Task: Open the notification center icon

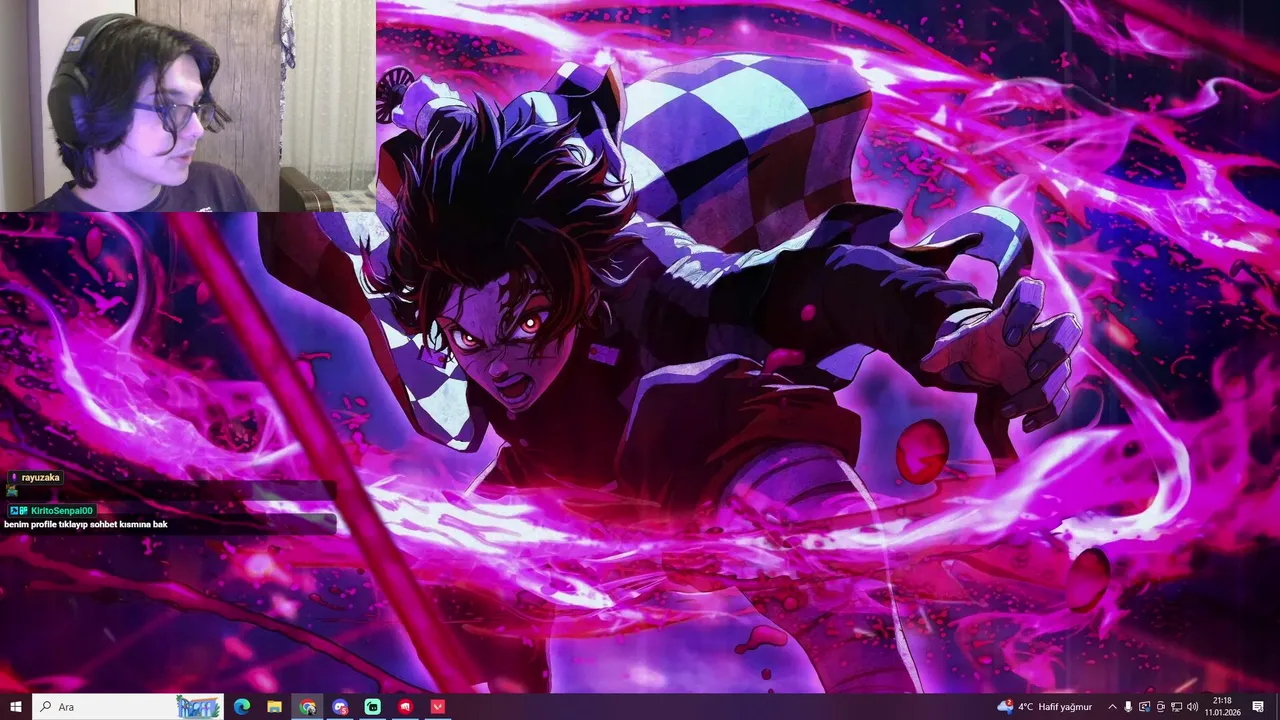Action: pyautogui.click(x=1258, y=707)
